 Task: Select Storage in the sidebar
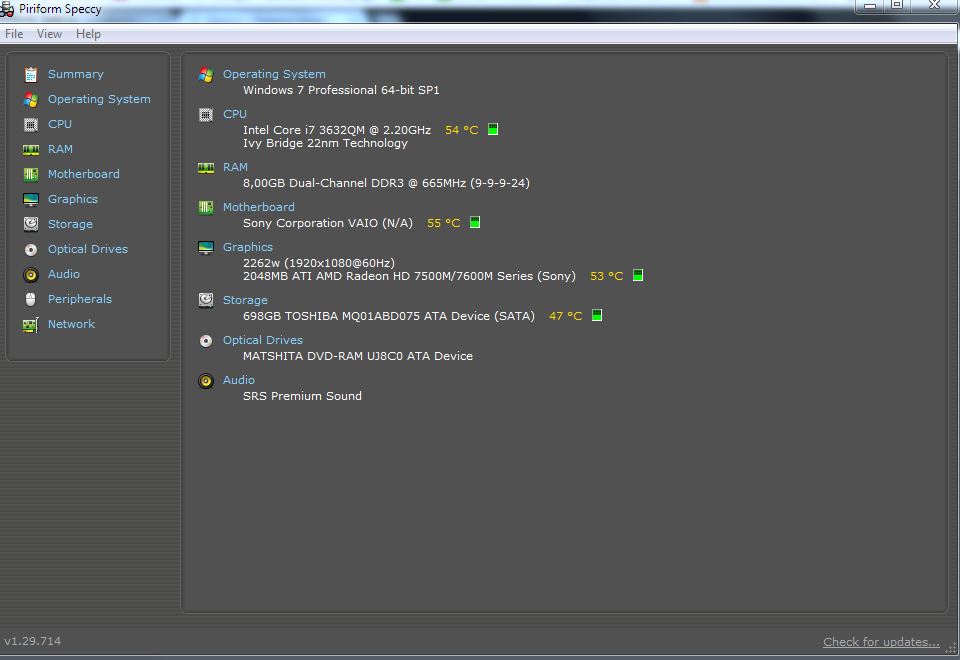[70, 224]
